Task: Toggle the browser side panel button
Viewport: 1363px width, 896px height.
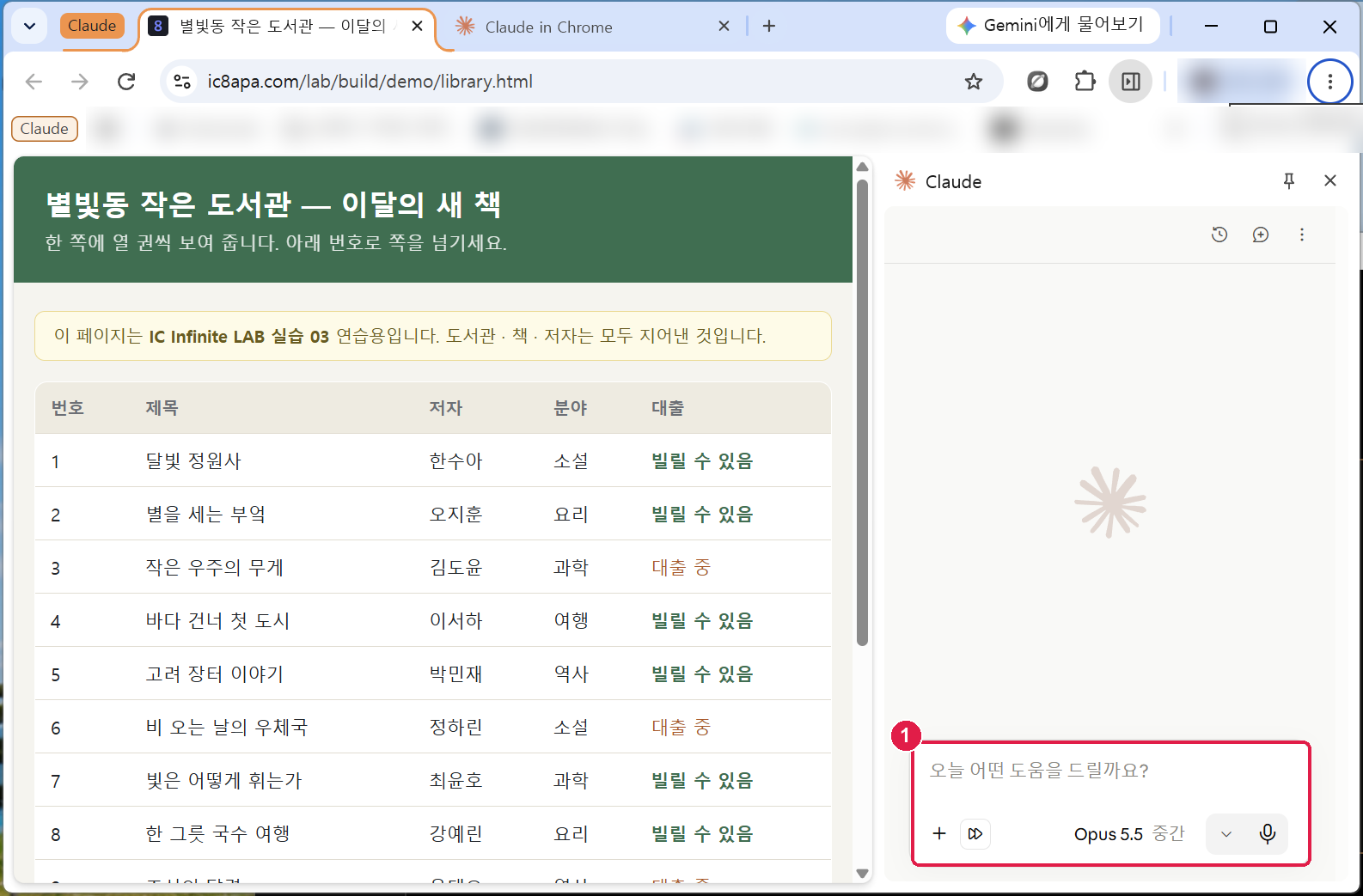Action: (1131, 82)
